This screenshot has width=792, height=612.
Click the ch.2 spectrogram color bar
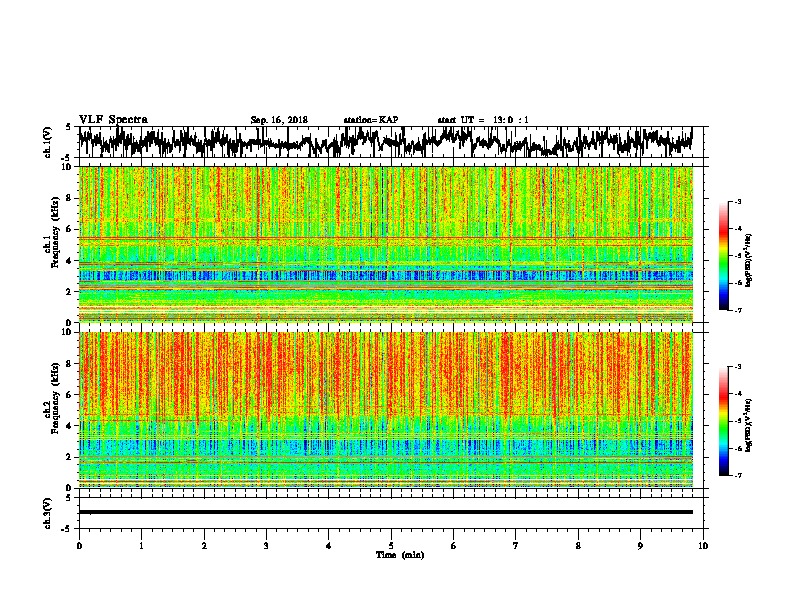tap(724, 421)
